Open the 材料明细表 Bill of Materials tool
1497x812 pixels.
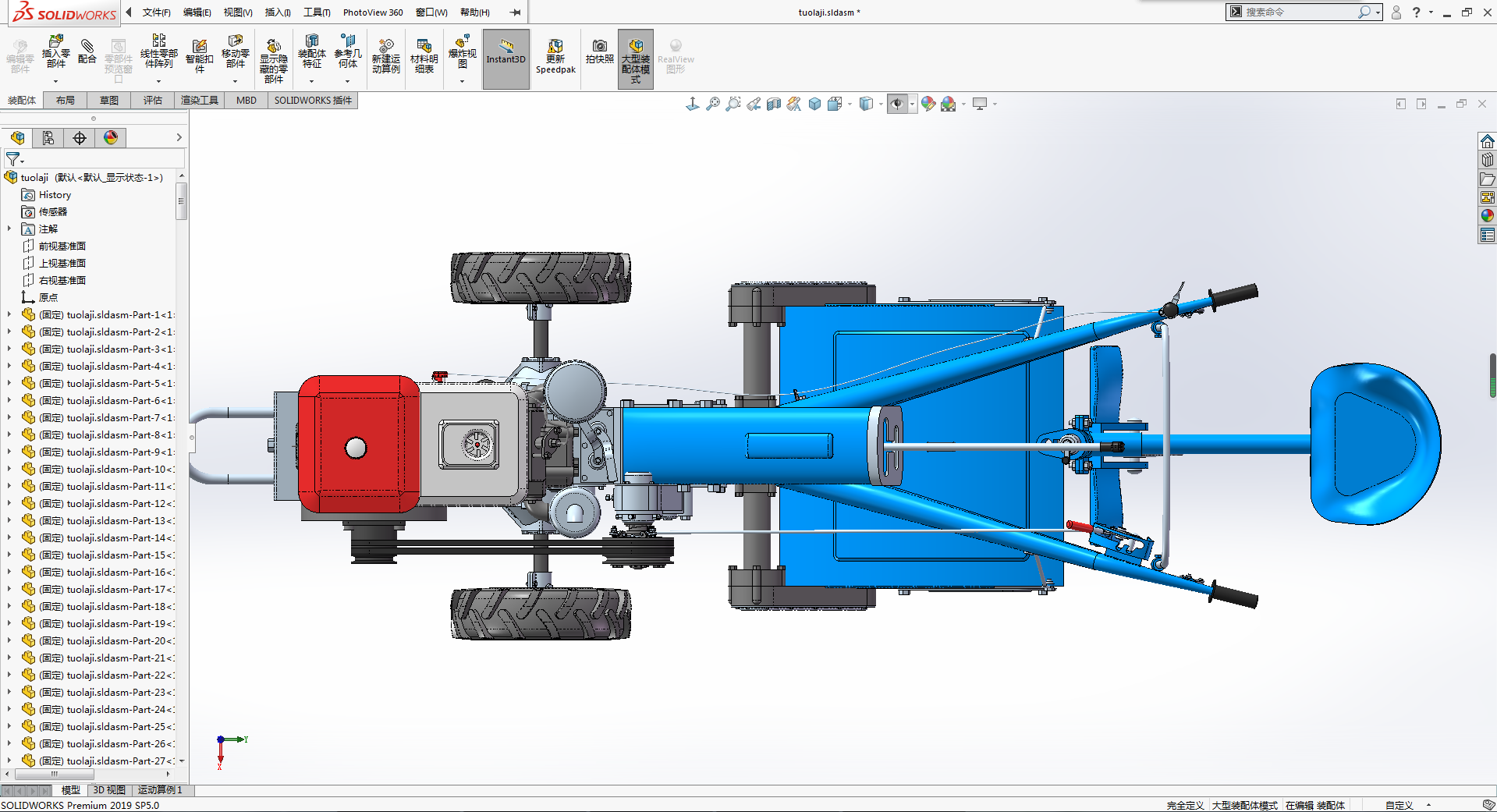(x=424, y=56)
